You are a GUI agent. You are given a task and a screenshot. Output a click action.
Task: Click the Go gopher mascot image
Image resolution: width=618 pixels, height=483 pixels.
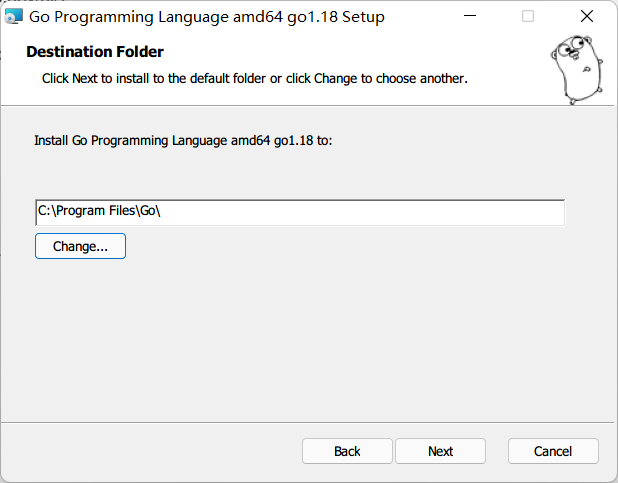(x=577, y=69)
